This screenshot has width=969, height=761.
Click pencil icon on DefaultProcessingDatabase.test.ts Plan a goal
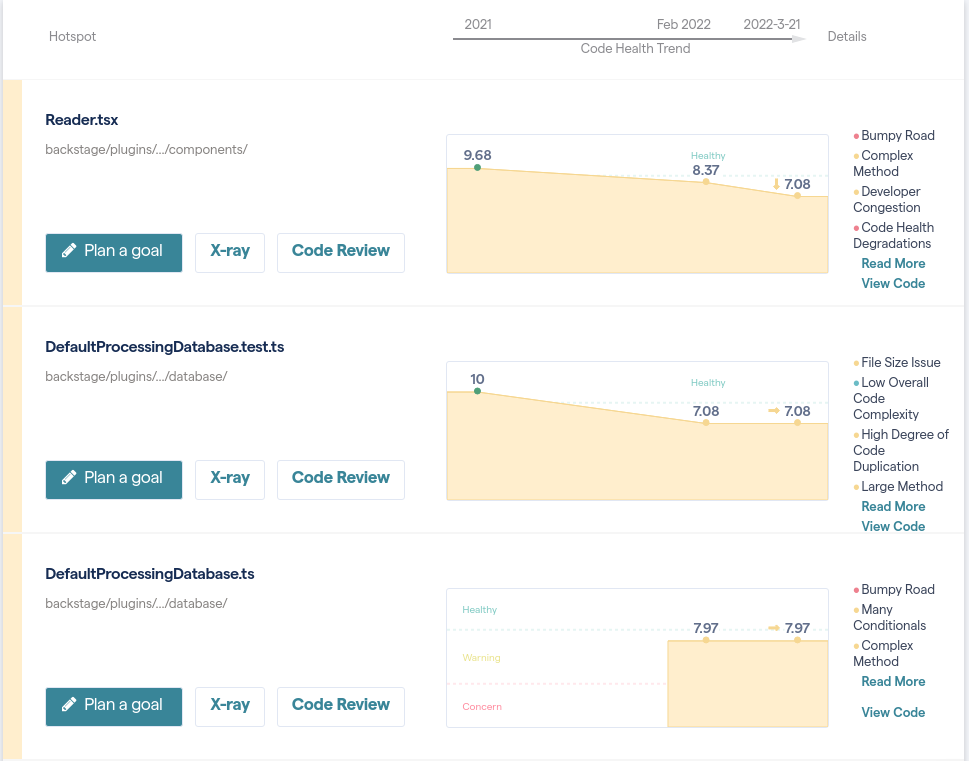pos(69,477)
